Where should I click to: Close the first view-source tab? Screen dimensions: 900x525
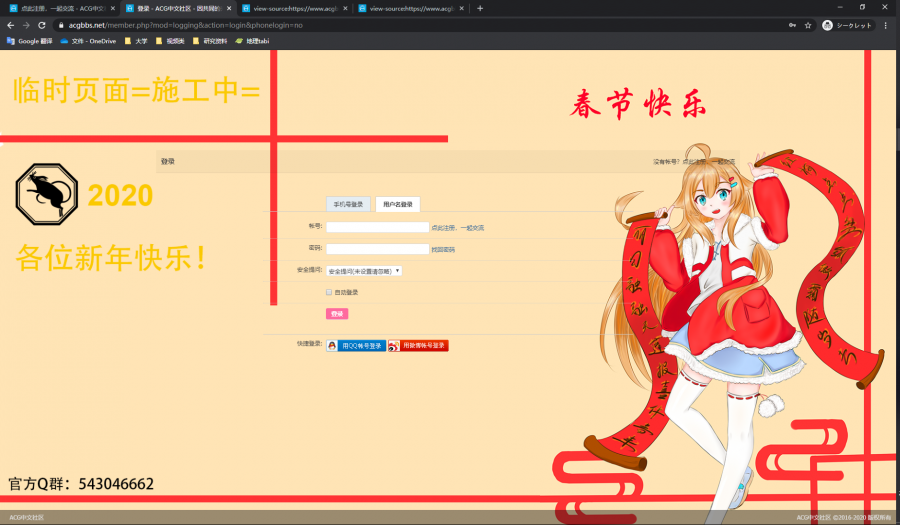tap(345, 8)
